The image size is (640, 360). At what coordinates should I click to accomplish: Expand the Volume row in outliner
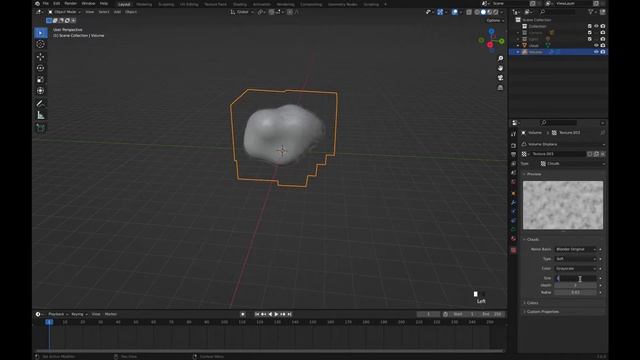point(518,52)
